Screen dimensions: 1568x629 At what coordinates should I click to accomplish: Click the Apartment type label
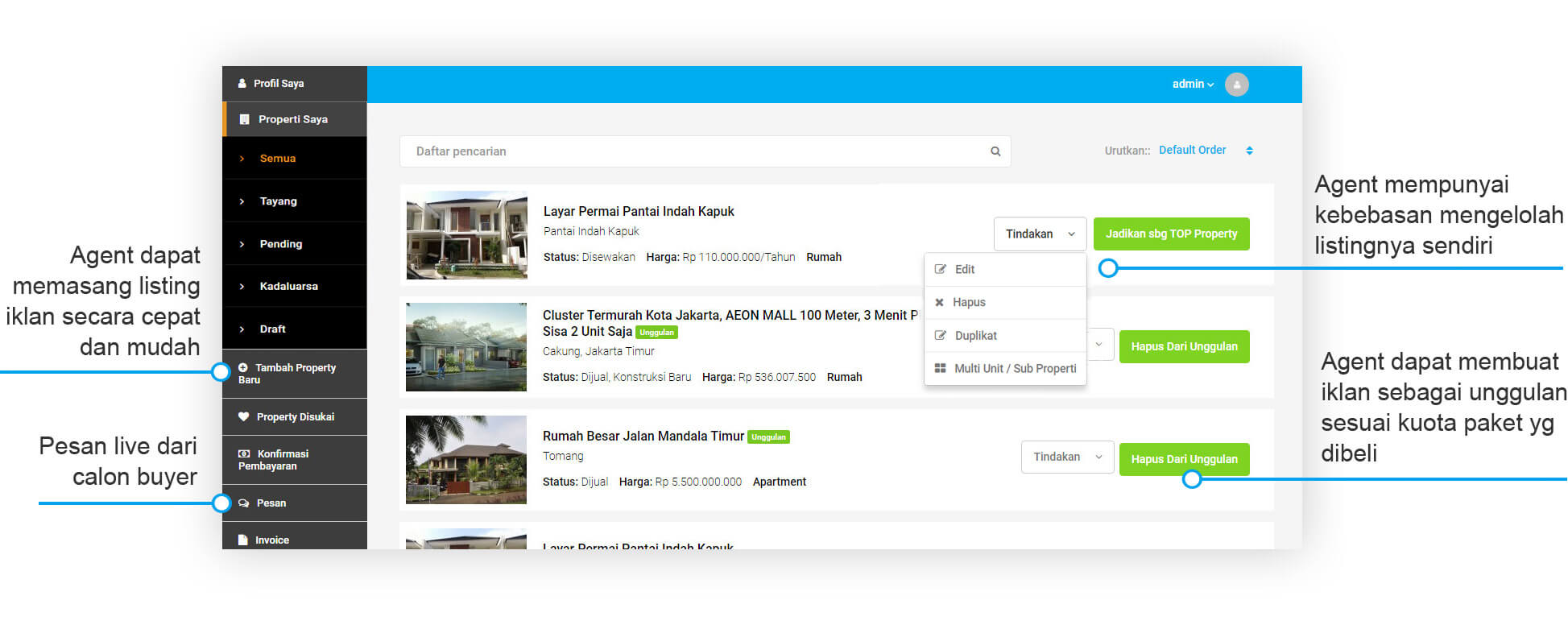tap(780, 482)
